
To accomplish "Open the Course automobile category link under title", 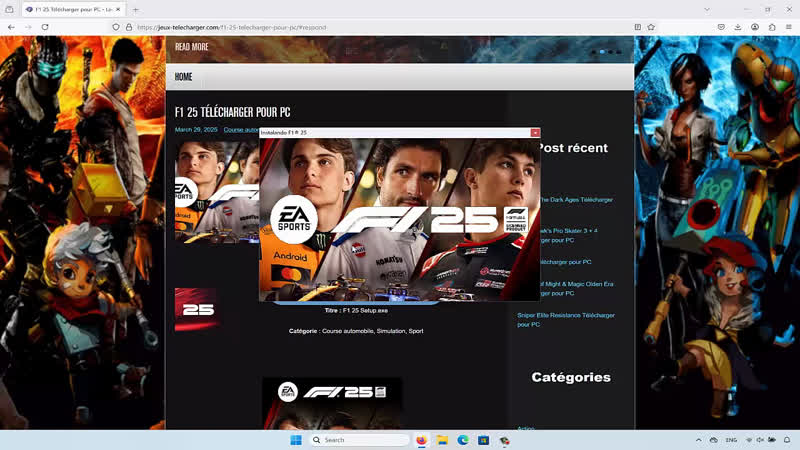I will 241,130.
